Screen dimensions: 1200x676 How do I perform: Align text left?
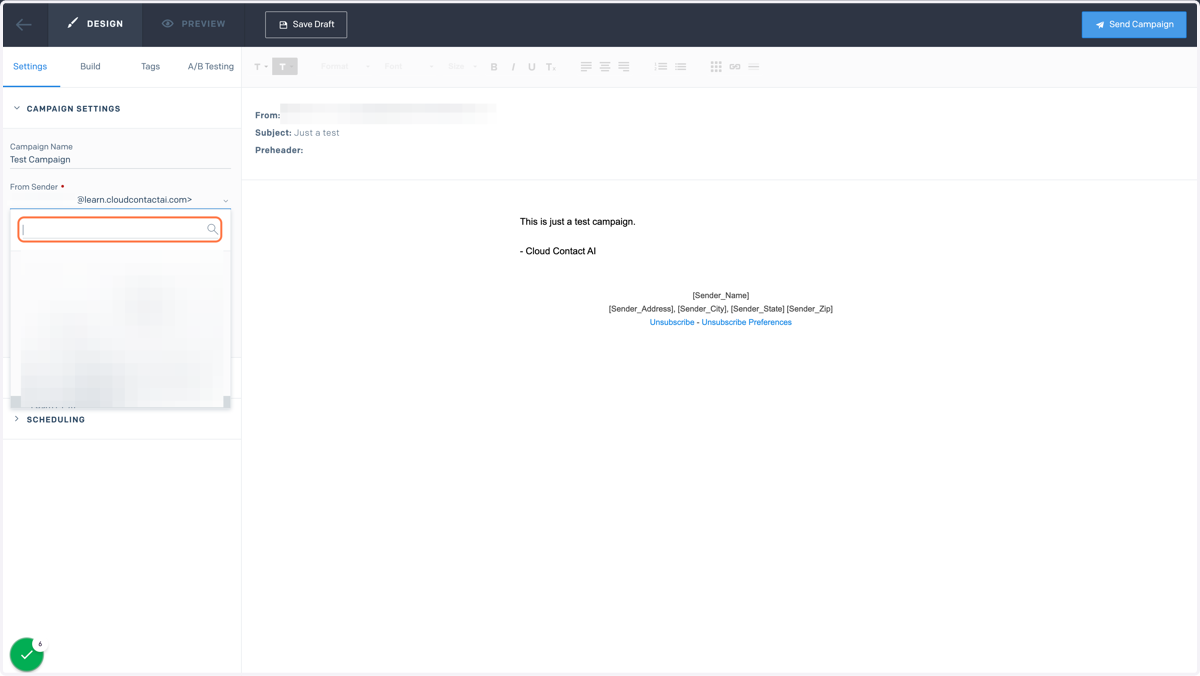point(586,67)
